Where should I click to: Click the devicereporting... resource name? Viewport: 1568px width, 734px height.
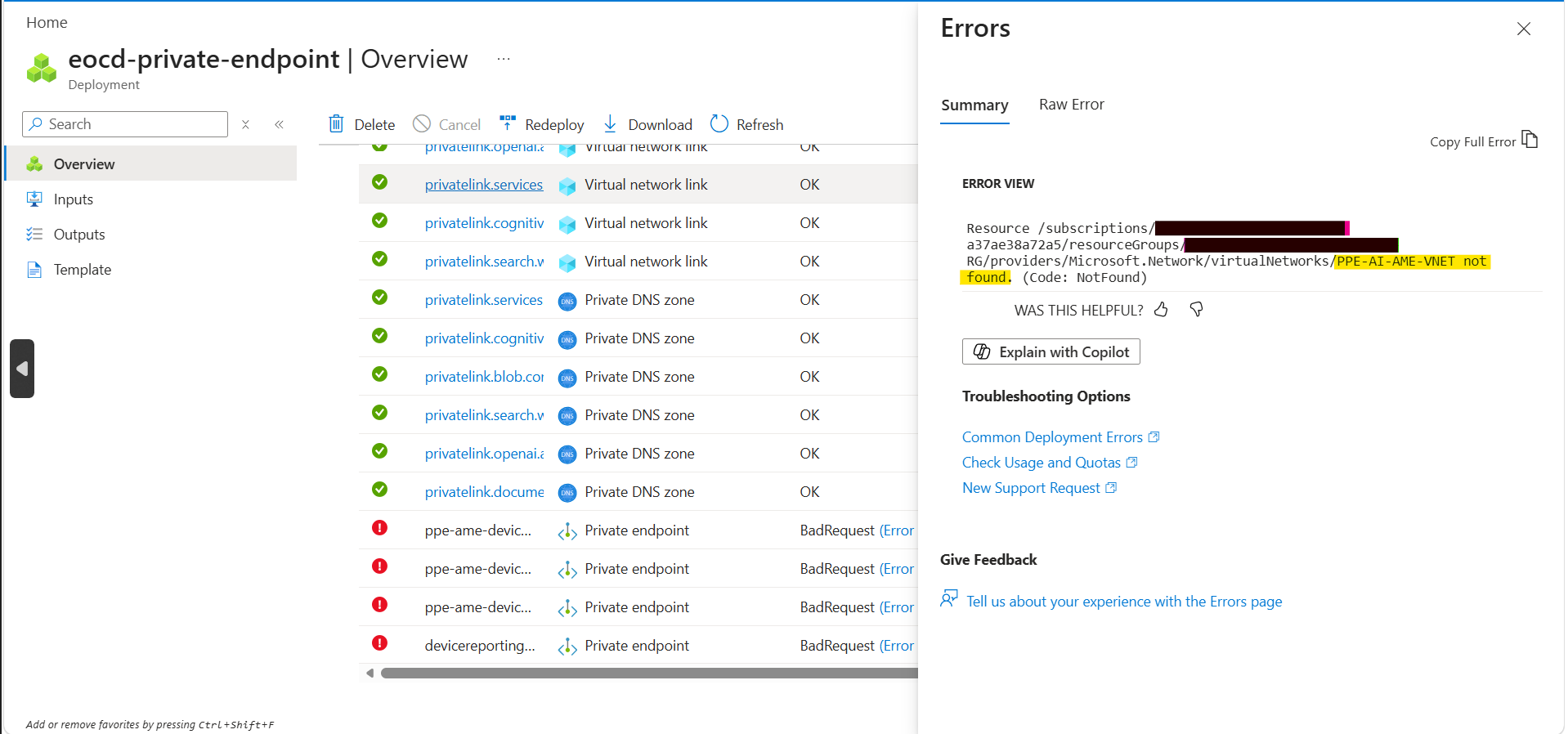click(480, 646)
